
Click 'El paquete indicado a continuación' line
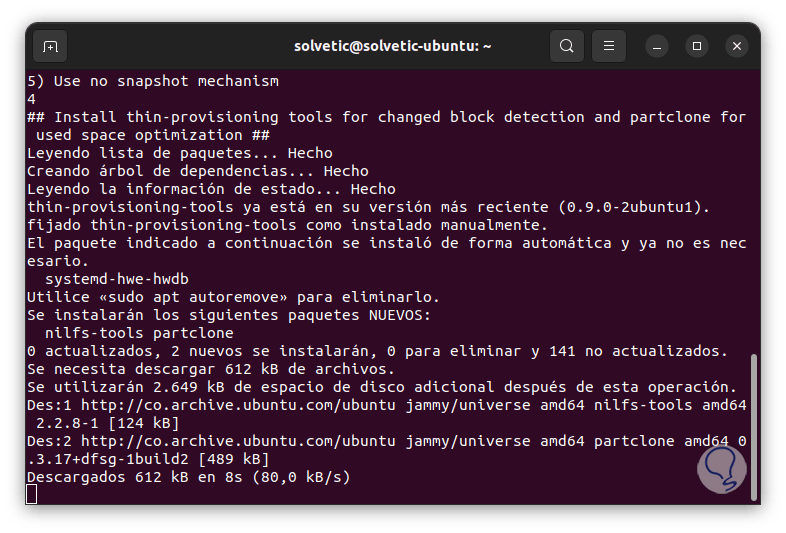point(386,243)
